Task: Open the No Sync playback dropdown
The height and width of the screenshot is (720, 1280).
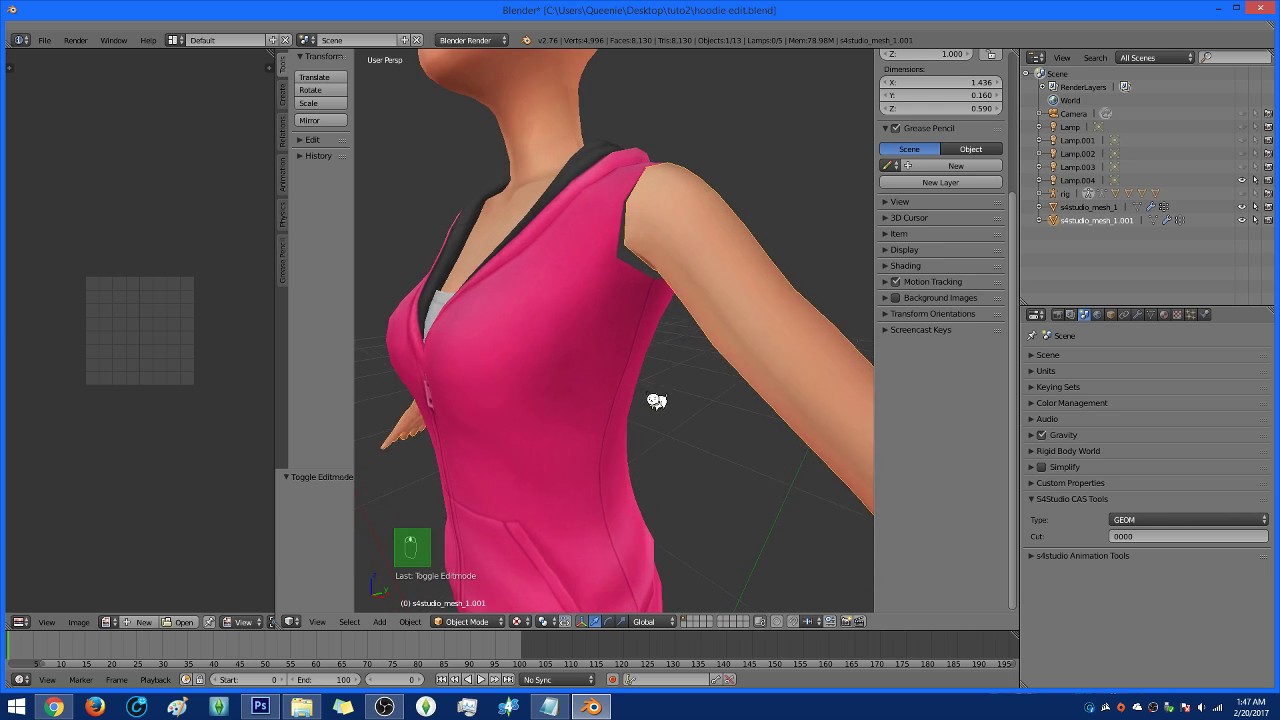Action: (x=558, y=680)
